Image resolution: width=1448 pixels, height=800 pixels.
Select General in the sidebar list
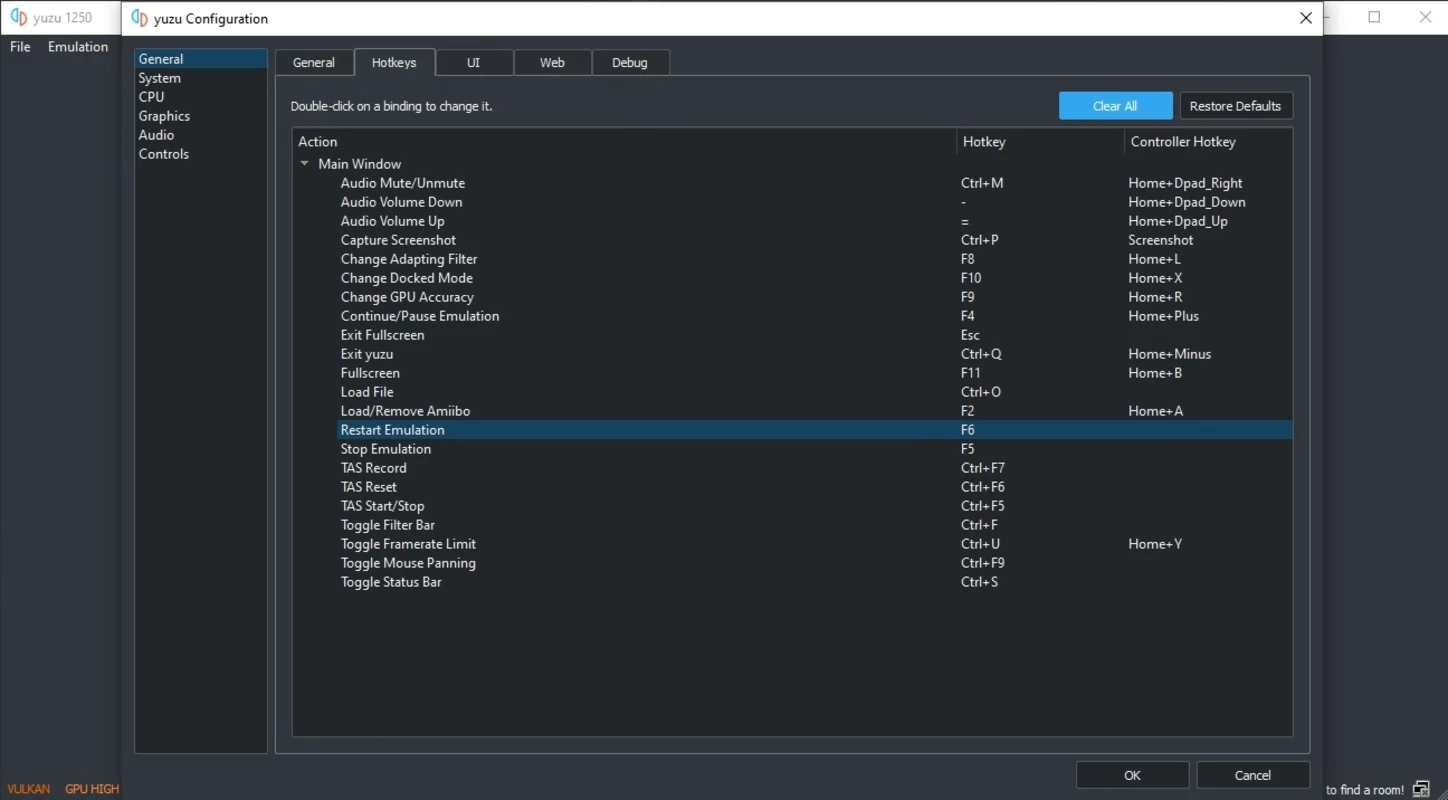coord(201,59)
